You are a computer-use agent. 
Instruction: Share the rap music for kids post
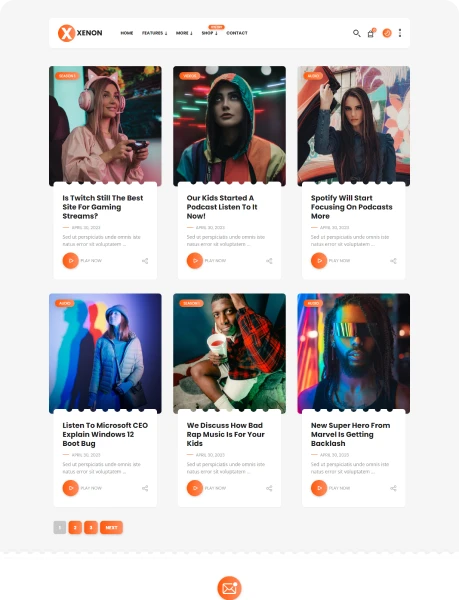click(x=269, y=488)
